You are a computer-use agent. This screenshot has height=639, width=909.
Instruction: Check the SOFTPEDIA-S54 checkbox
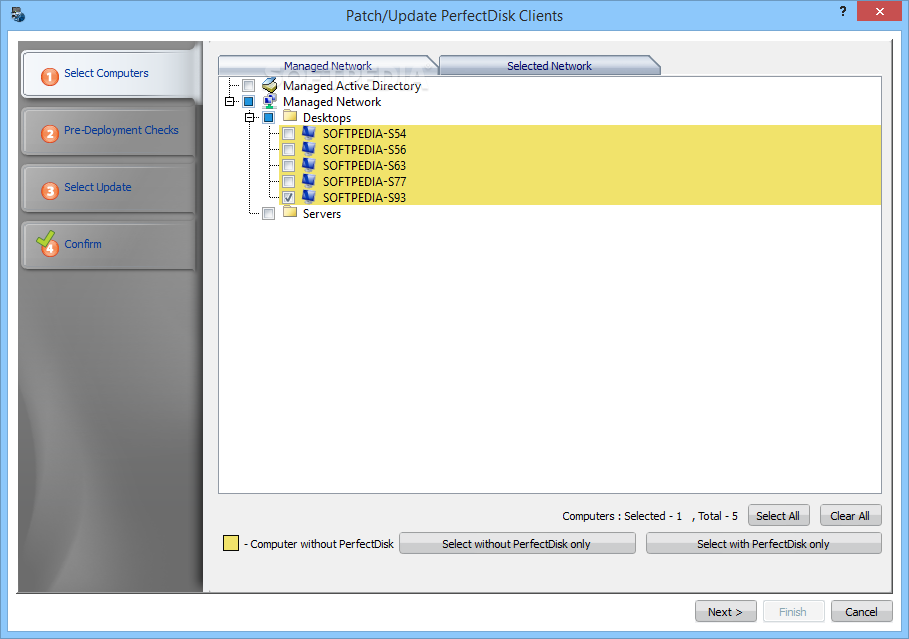click(289, 133)
